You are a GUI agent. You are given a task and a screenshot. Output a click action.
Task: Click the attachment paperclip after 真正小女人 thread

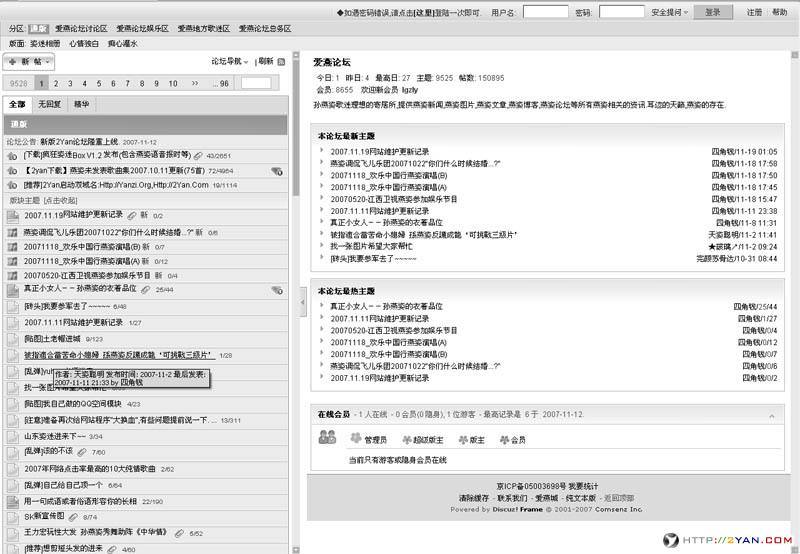[146, 289]
